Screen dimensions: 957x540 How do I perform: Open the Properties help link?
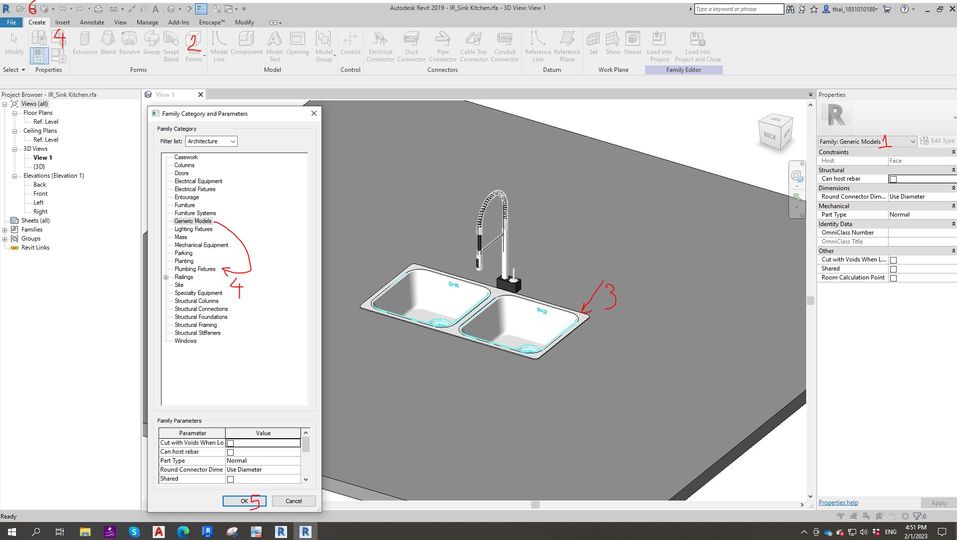[838, 502]
